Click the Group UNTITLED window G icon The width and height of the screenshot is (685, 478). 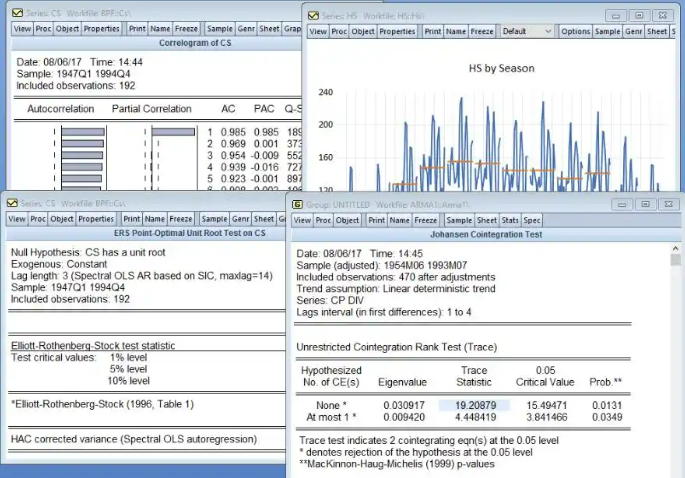tap(297, 204)
